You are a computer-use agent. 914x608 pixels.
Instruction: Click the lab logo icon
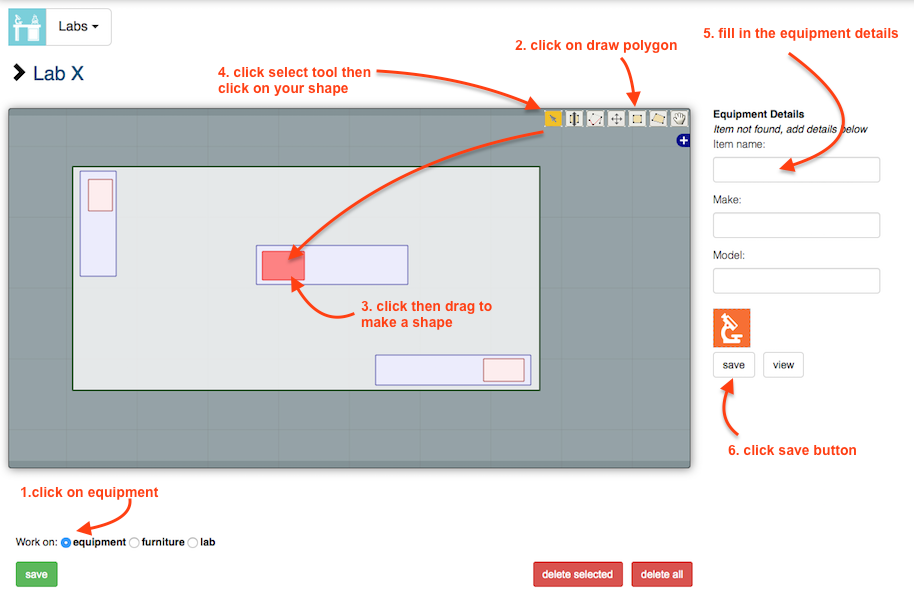tap(27, 27)
